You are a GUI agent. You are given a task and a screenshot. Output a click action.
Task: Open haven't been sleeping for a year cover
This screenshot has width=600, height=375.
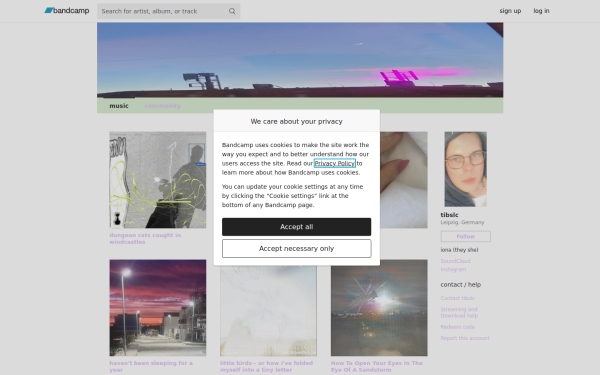pos(158,308)
